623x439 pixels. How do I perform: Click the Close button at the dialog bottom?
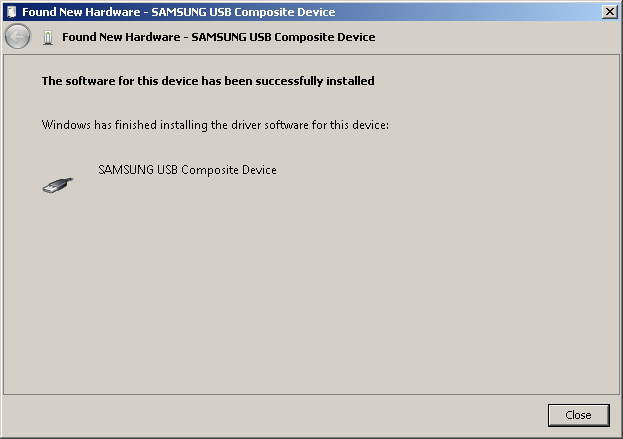(578, 415)
